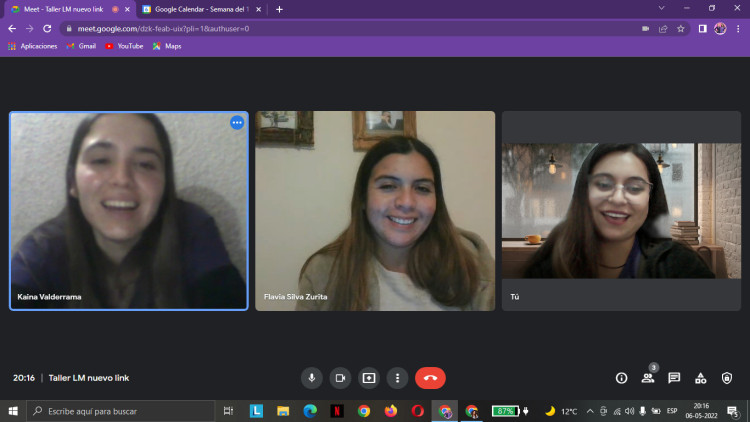Select Flavia Silva Zurita's video tile

(x=375, y=211)
